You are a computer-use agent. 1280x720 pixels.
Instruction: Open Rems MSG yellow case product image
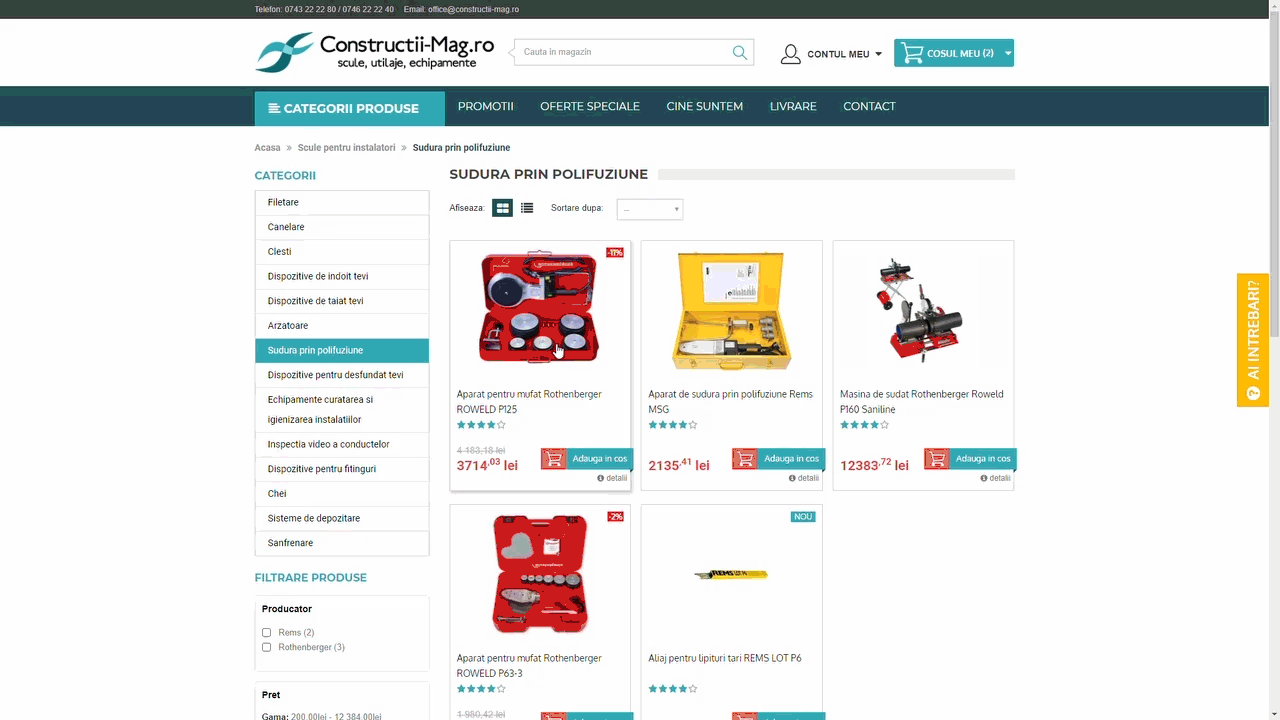731,310
